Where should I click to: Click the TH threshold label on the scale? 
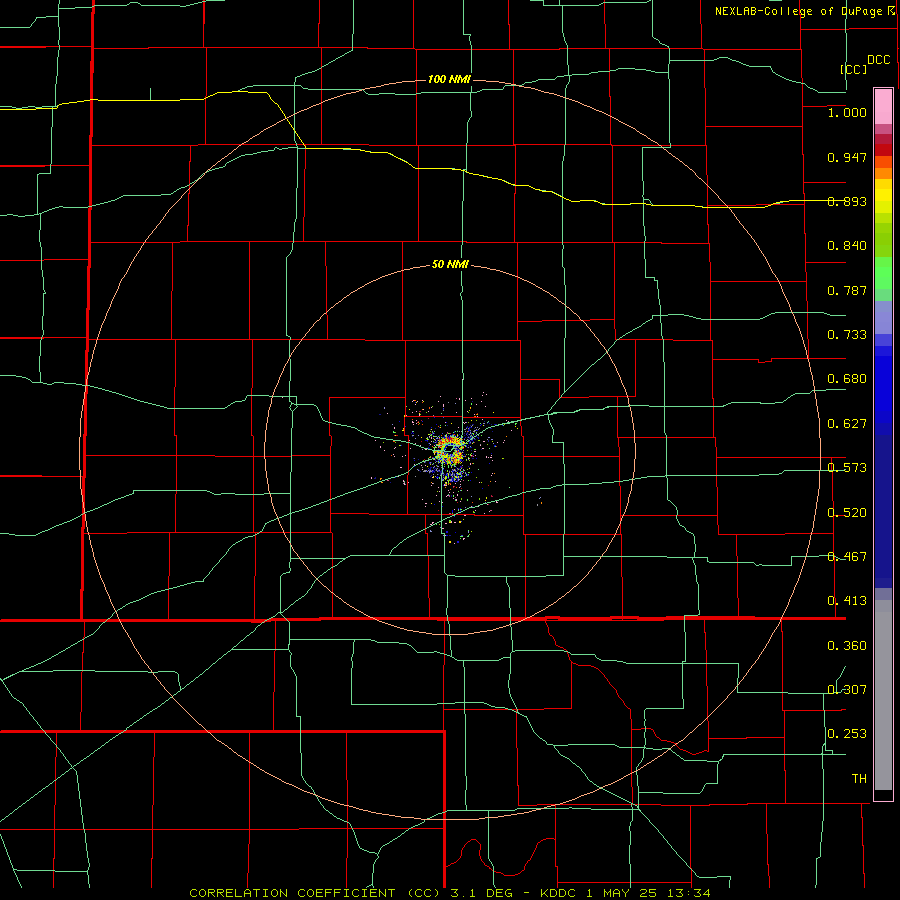tap(859, 779)
